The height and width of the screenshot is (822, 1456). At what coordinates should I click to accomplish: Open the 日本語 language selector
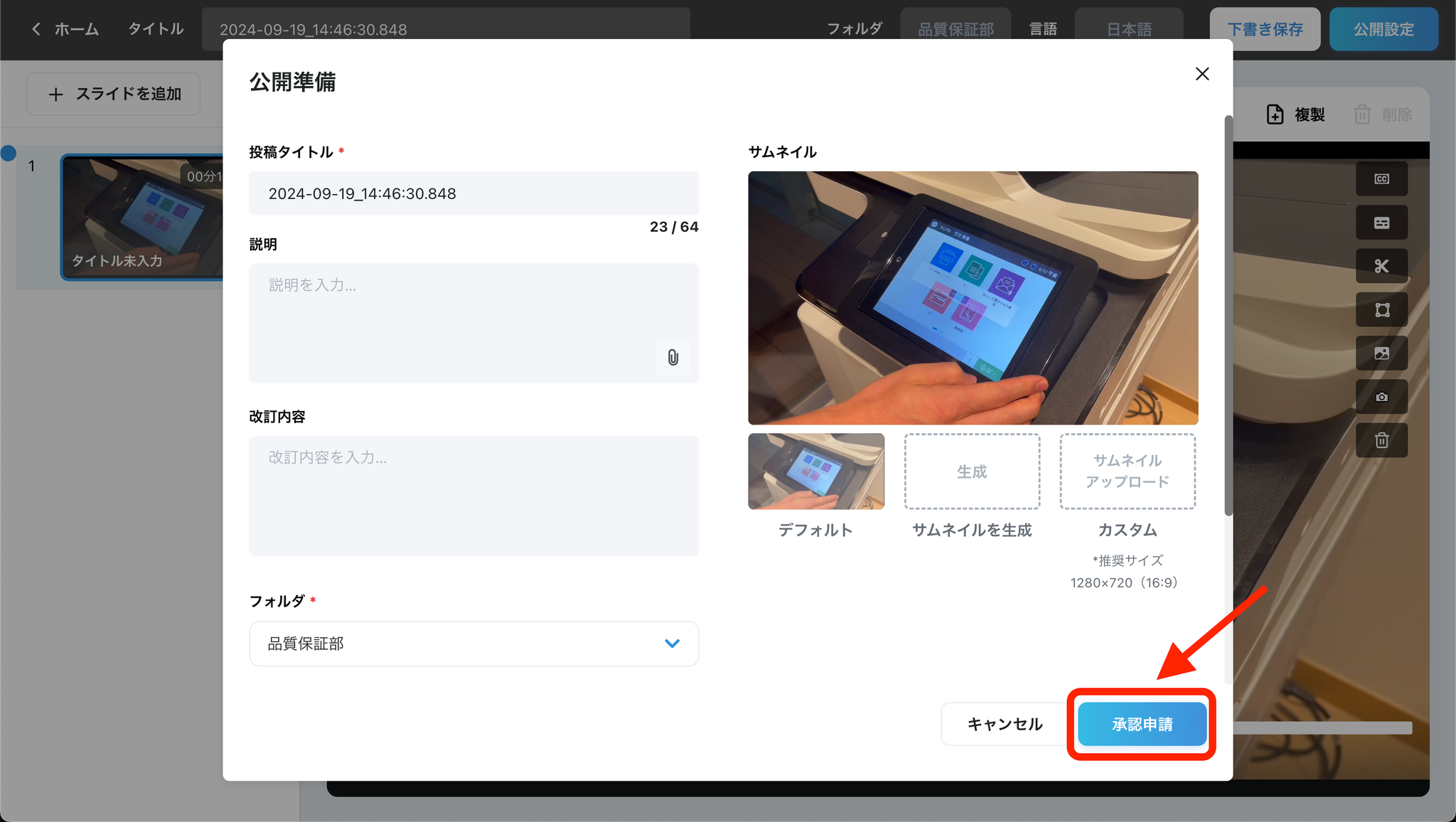tap(1129, 29)
